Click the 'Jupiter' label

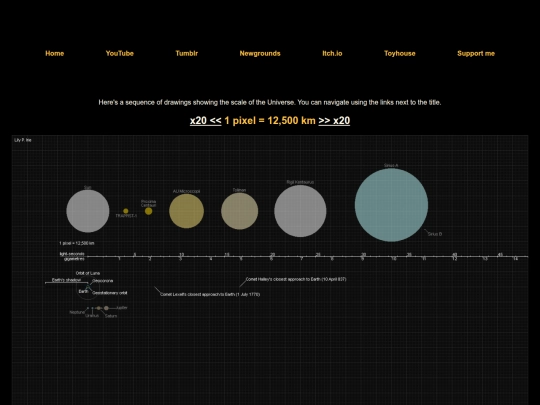[122, 308]
